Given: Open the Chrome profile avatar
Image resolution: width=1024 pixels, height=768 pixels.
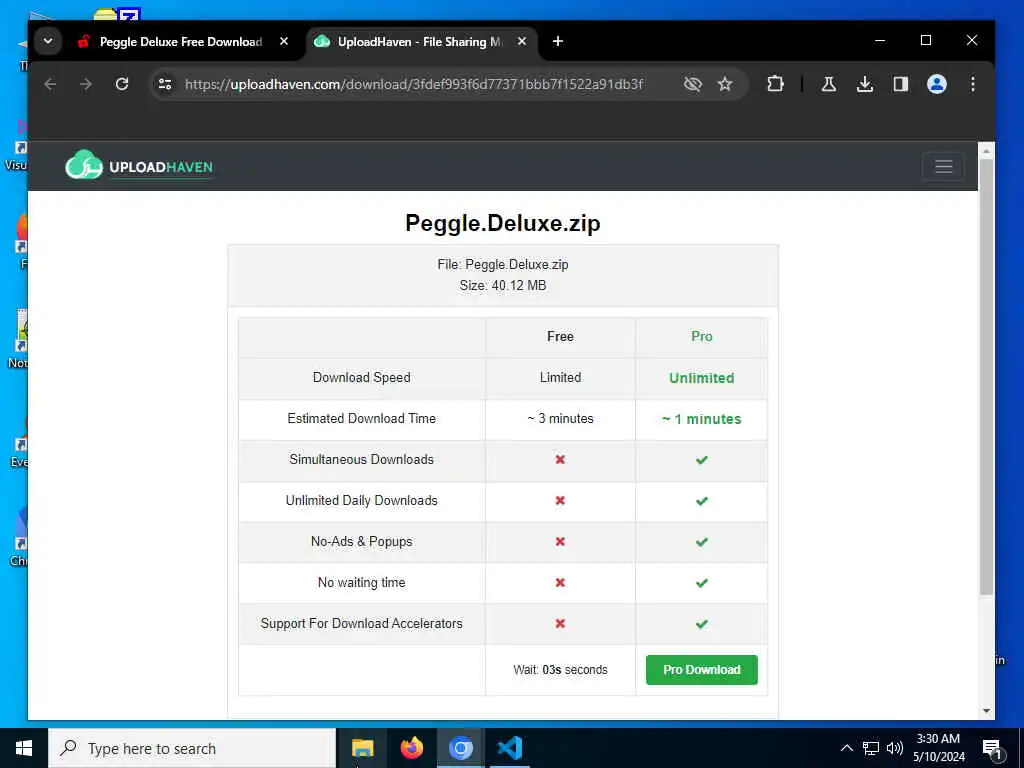Looking at the screenshot, I should coord(936,84).
